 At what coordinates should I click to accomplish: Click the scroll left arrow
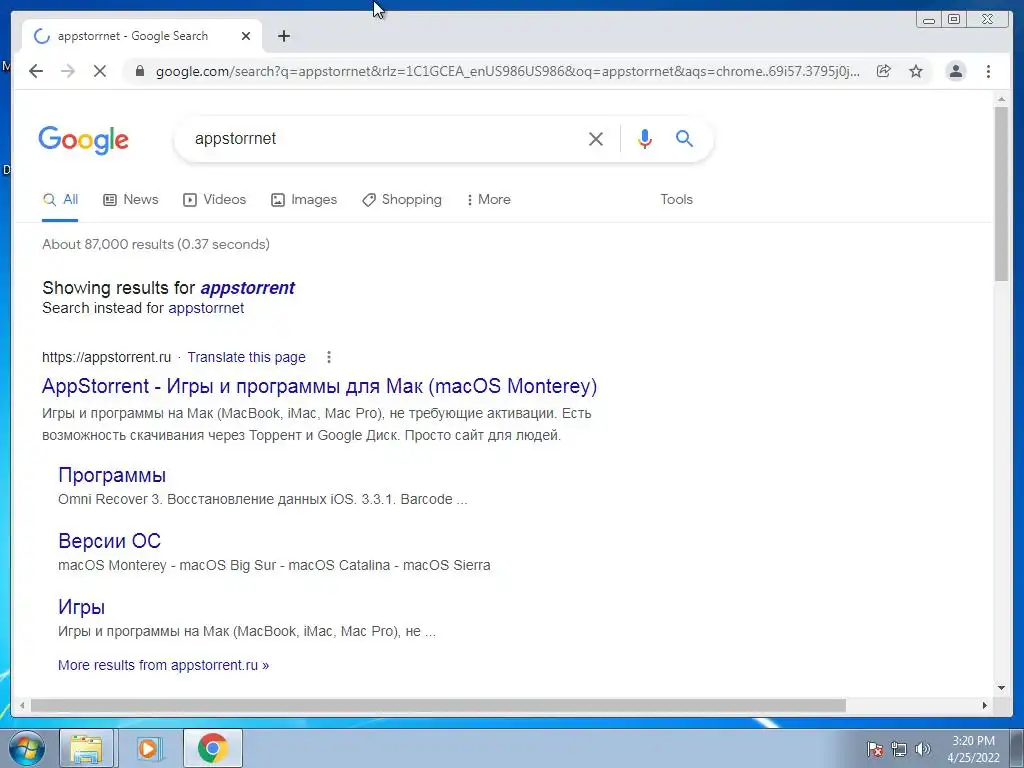point(22,705)
